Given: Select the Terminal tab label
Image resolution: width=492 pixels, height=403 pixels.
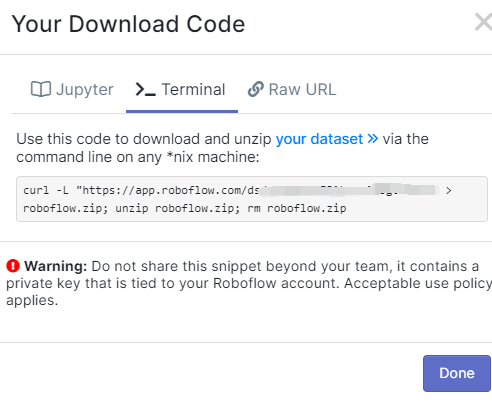Looking at the screenshot, I should 193,89.
